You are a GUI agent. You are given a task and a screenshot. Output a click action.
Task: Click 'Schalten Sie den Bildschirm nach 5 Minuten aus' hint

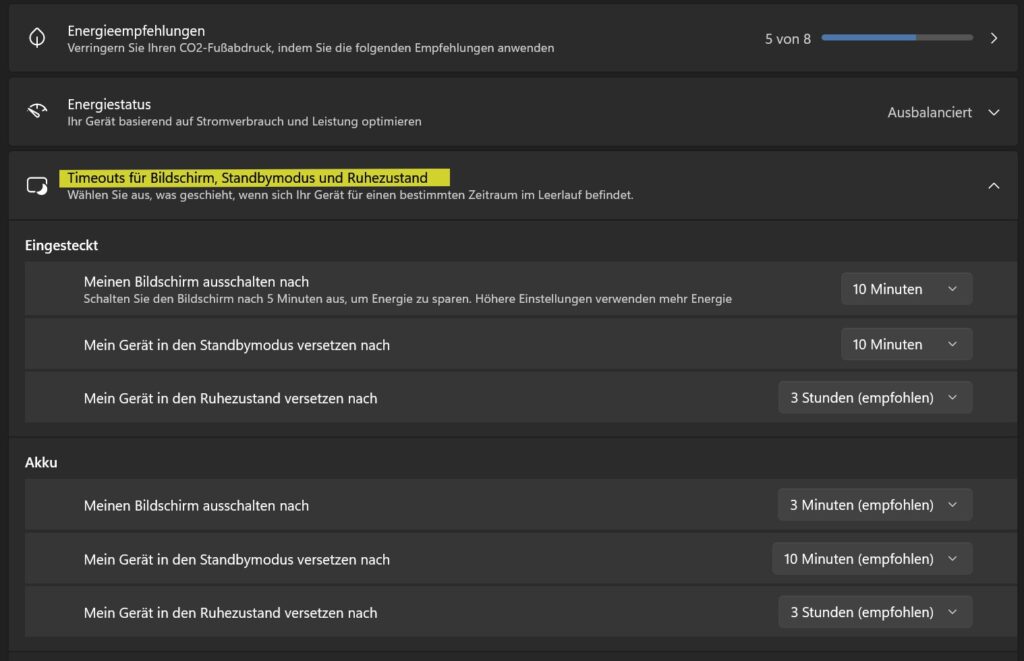[x=408, y=298]
